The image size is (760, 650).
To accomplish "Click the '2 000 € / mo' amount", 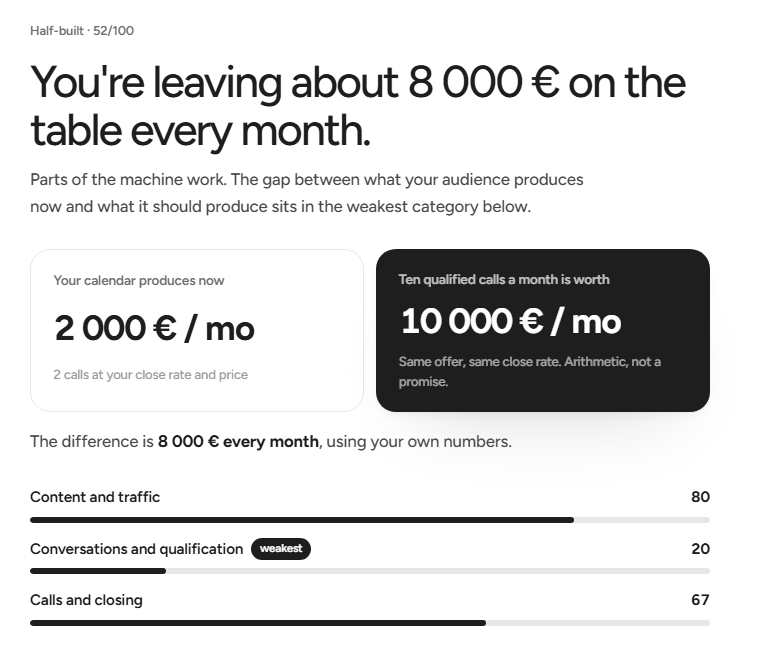I will (154, 329).
